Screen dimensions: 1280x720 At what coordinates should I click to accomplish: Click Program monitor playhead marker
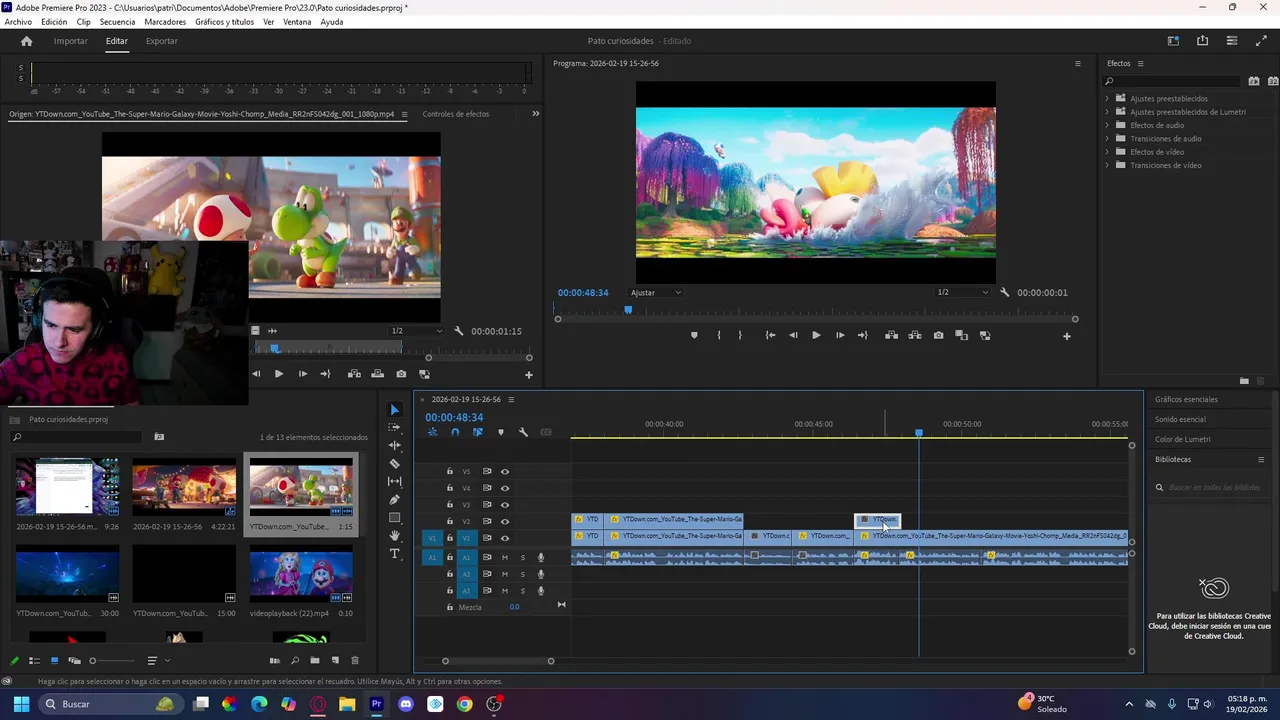628,310
